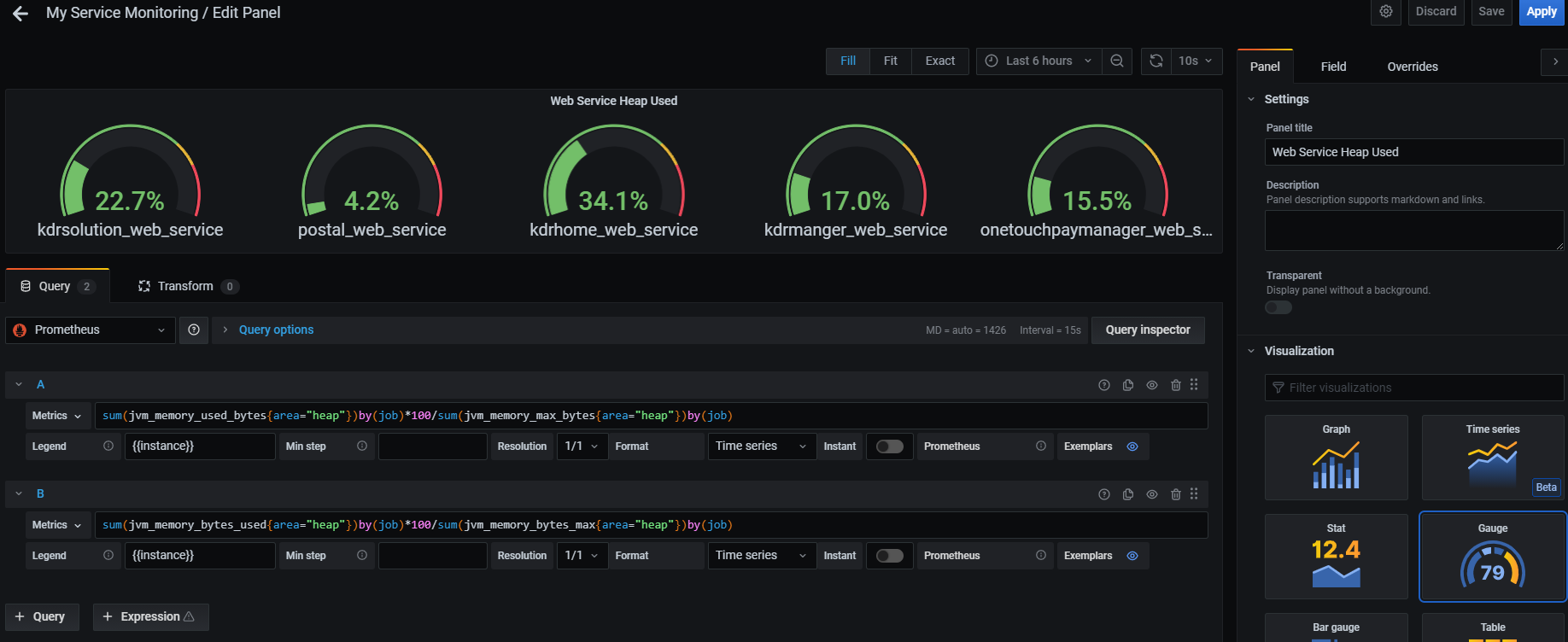Open the Query tab
This screenshot has height=642, width=1568.
pos(57,286)
